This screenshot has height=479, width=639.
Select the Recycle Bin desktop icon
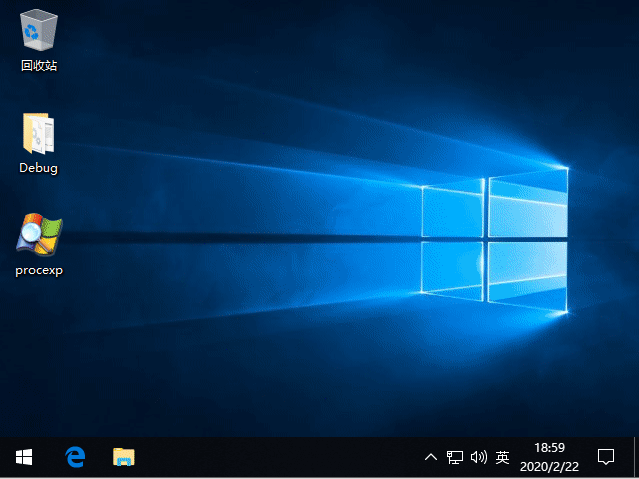pos(39,40)
